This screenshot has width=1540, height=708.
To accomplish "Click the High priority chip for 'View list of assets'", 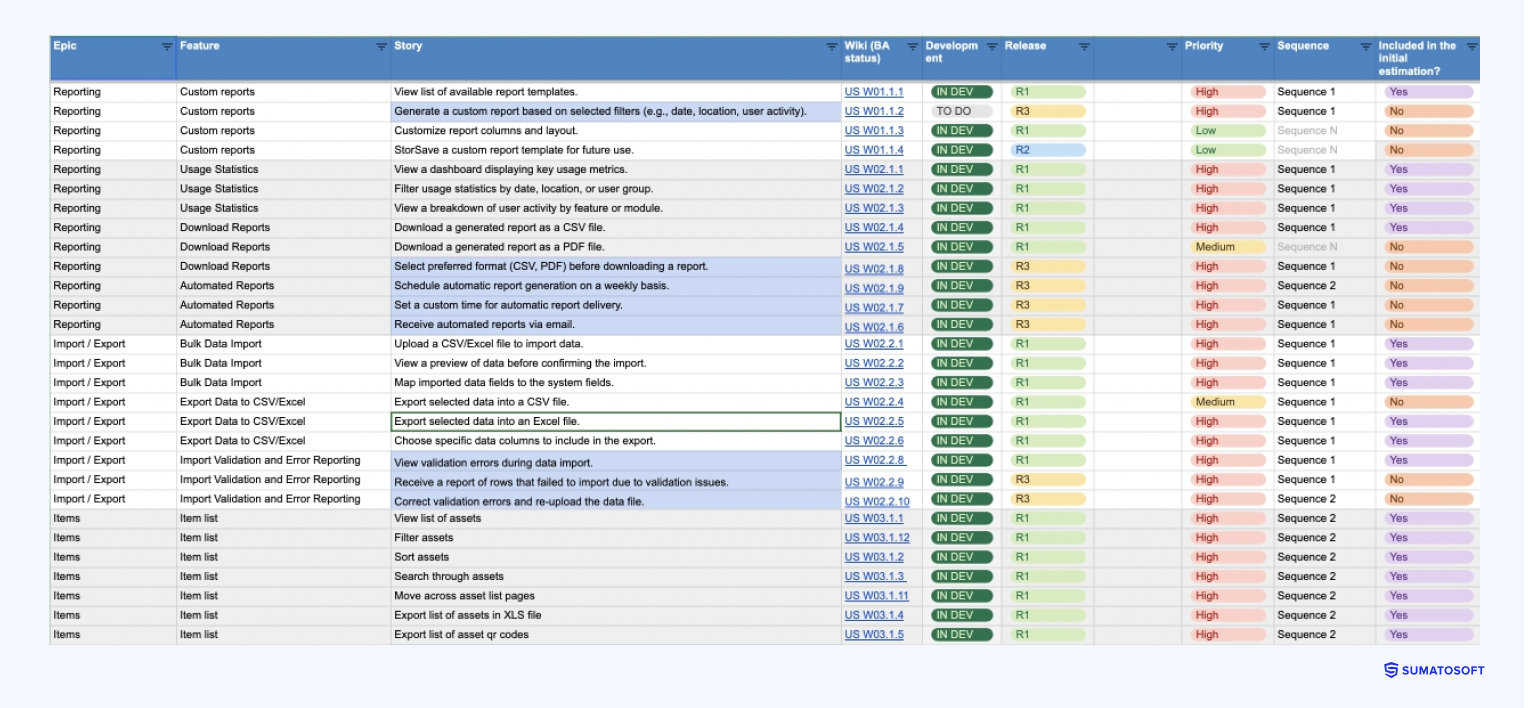I will tap(1228, 518).
